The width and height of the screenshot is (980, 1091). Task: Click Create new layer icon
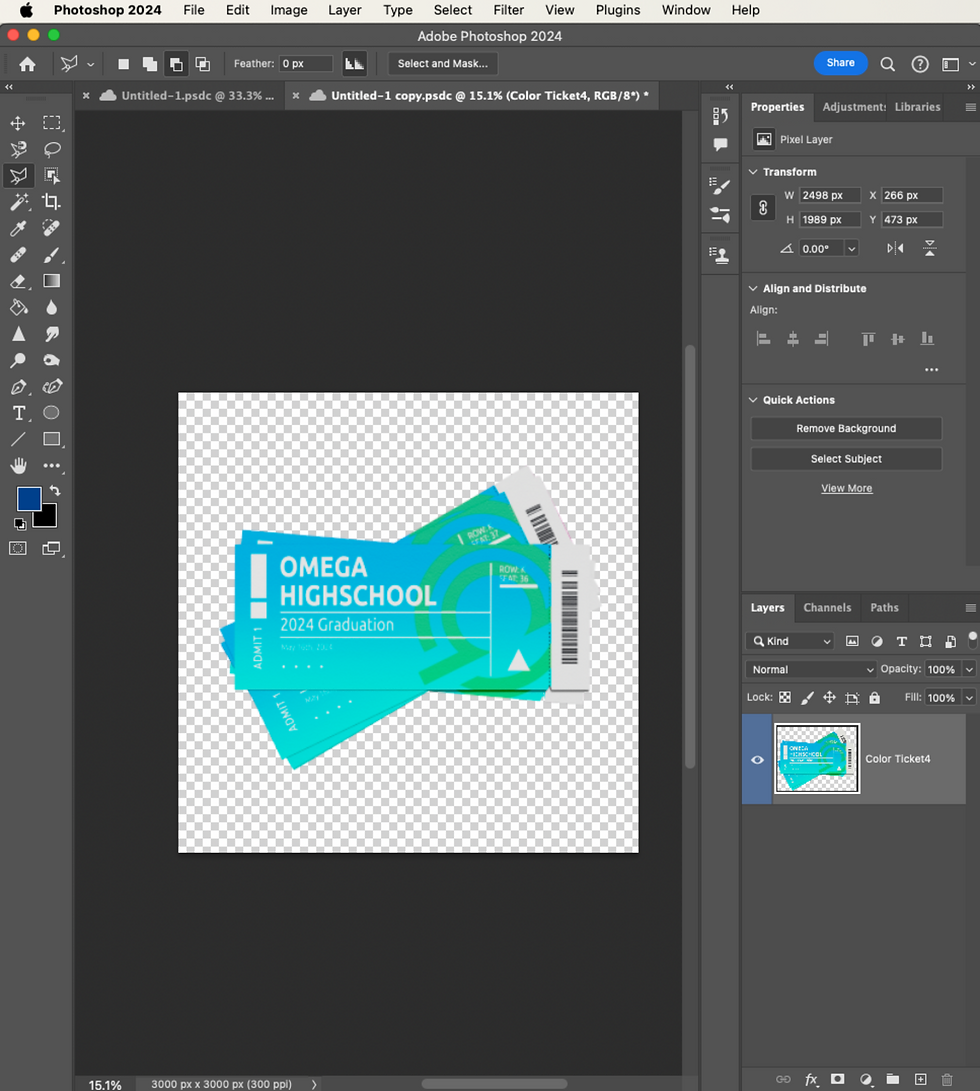click(x=920, y=1079)
